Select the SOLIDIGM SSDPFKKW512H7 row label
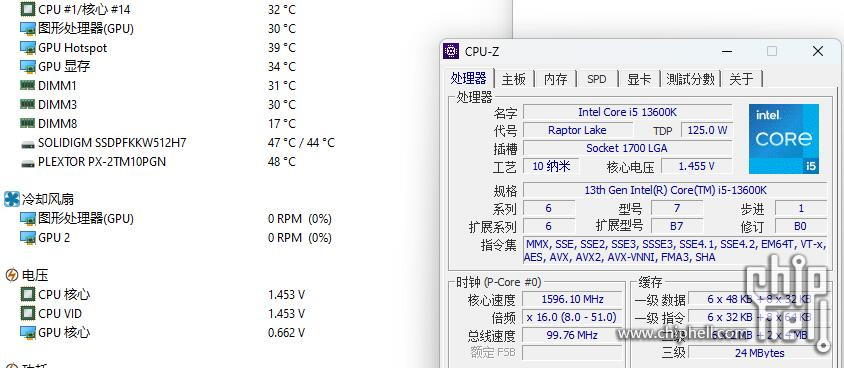 coord(112,143)
